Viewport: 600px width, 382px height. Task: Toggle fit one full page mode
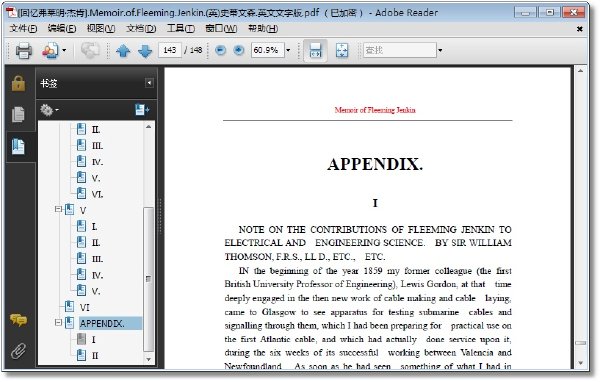coord(342,50)
